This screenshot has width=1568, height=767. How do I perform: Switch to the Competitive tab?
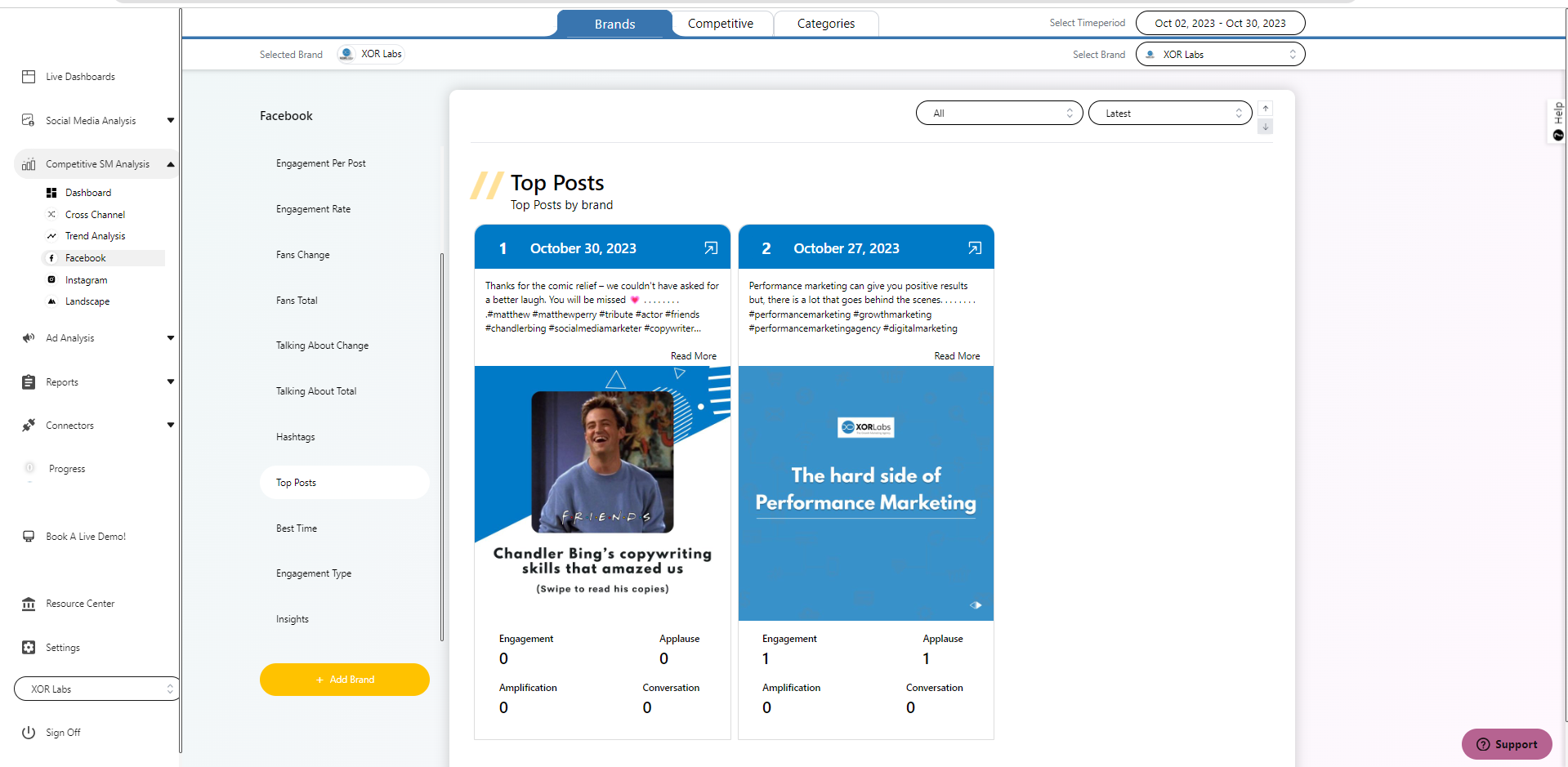720,24
